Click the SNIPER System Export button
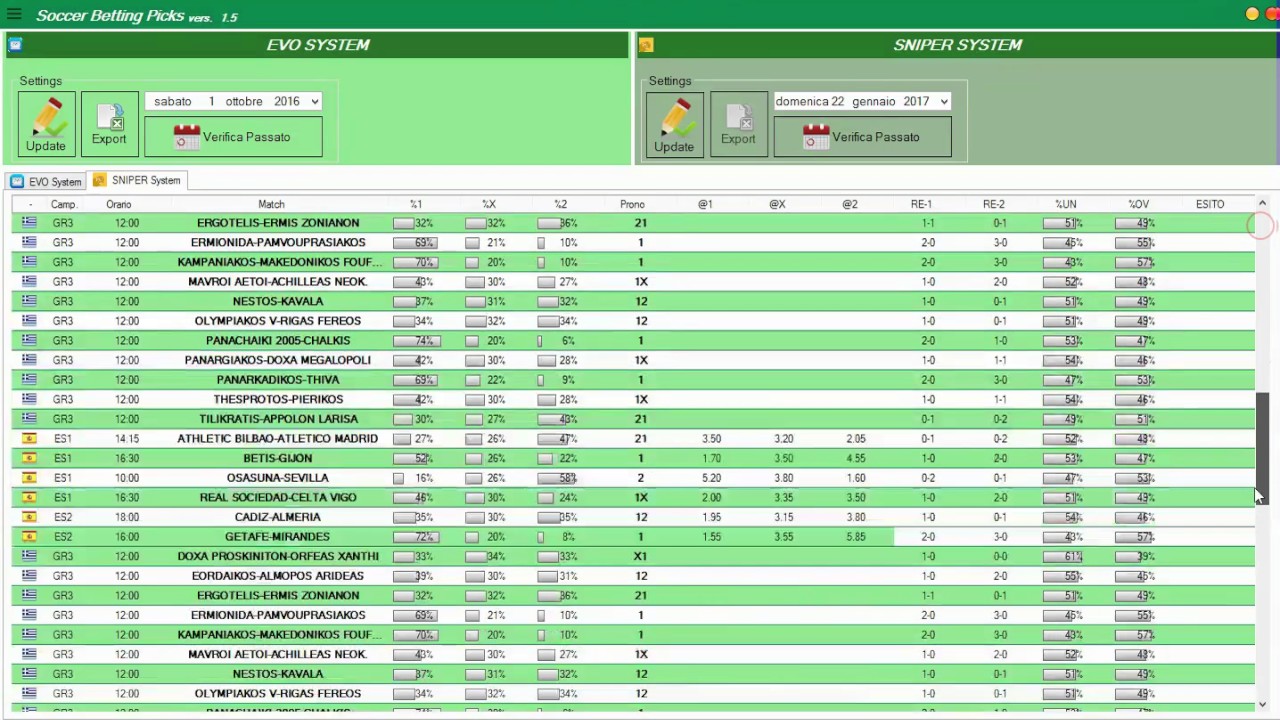This screenshot has height=720, width=1280. point(738,124)
